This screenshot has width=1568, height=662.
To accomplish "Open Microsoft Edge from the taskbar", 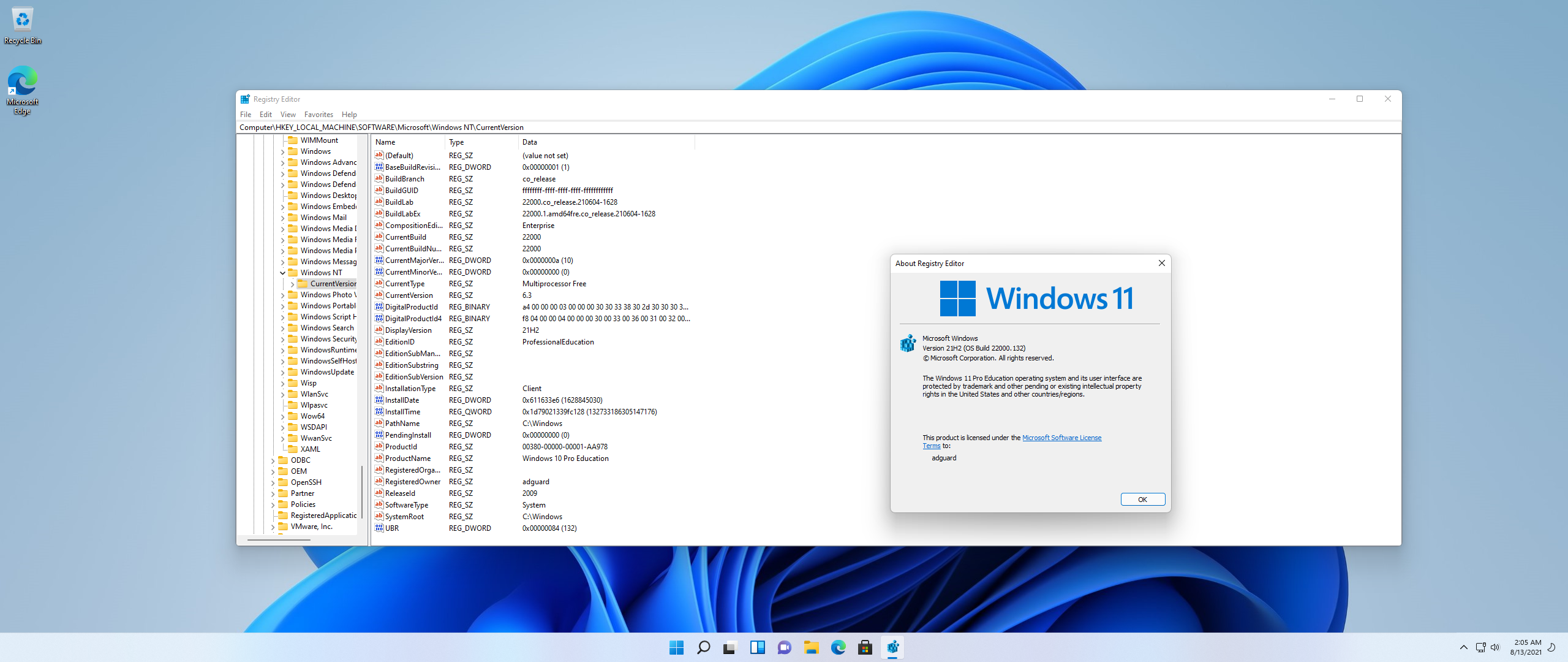I will pos(838,647).
